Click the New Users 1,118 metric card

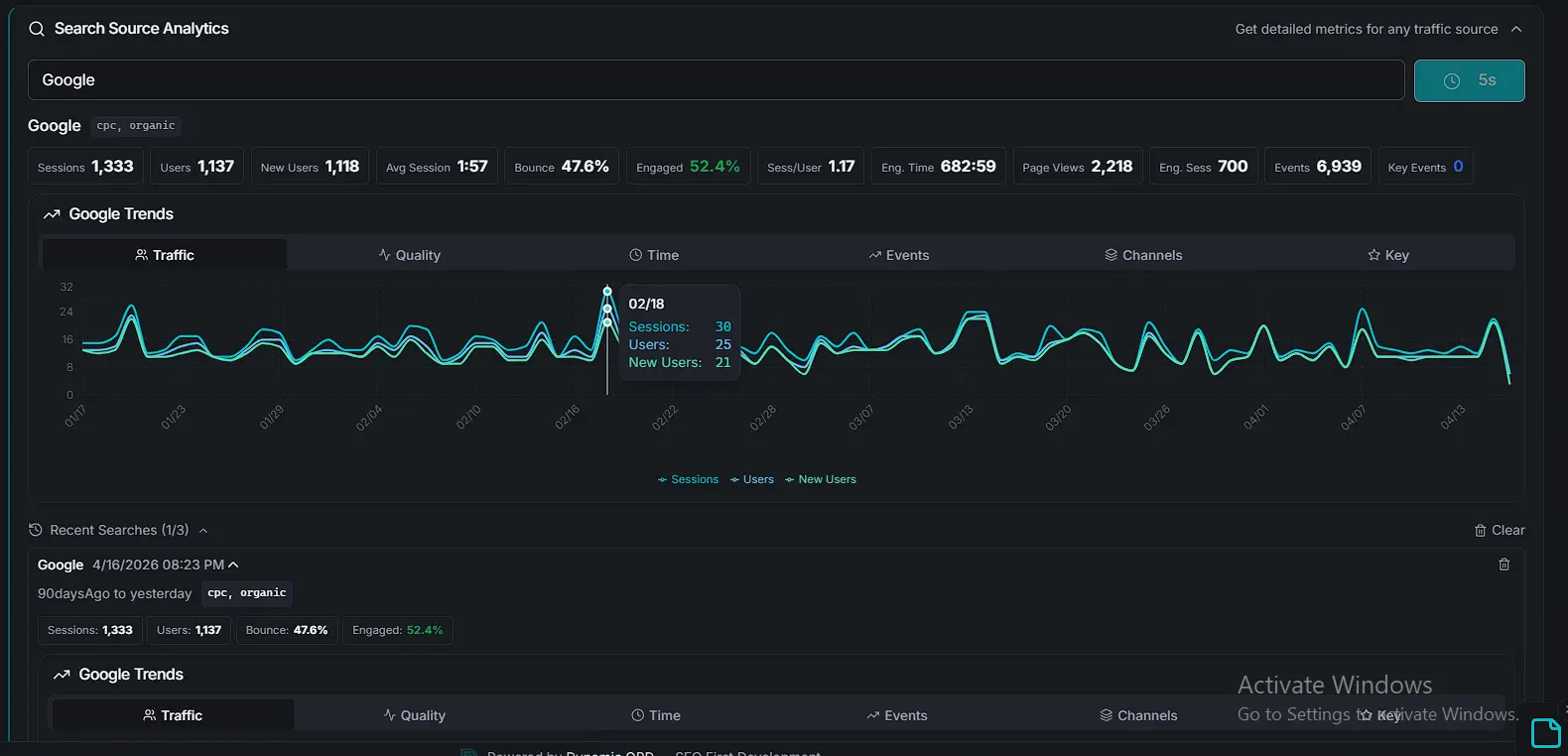[x=310, y=166]
